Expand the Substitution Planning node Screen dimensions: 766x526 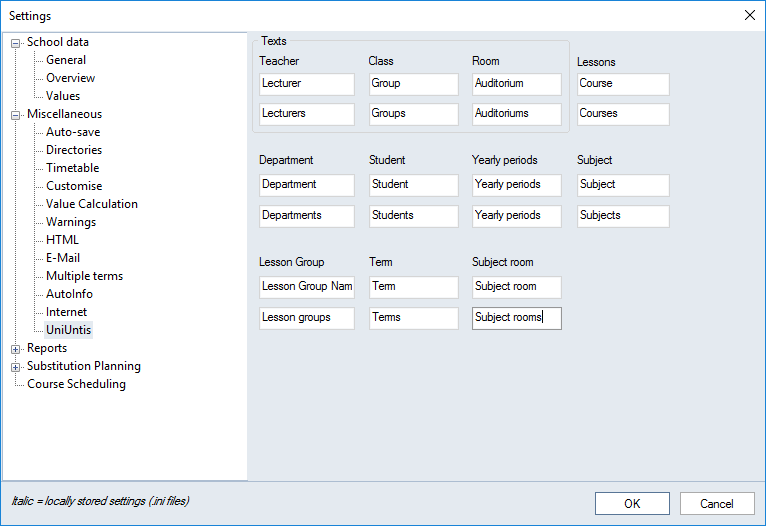pyautogui.click(x=16, y=367)
